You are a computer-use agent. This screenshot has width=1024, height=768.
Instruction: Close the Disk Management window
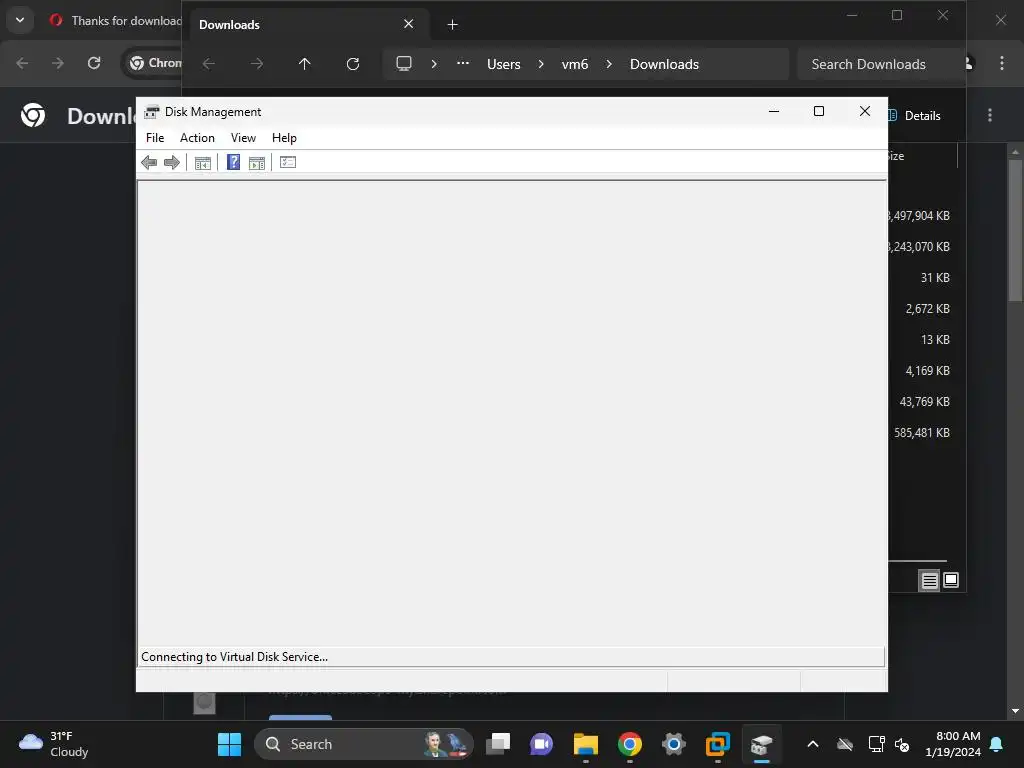[x=865, y=112]
